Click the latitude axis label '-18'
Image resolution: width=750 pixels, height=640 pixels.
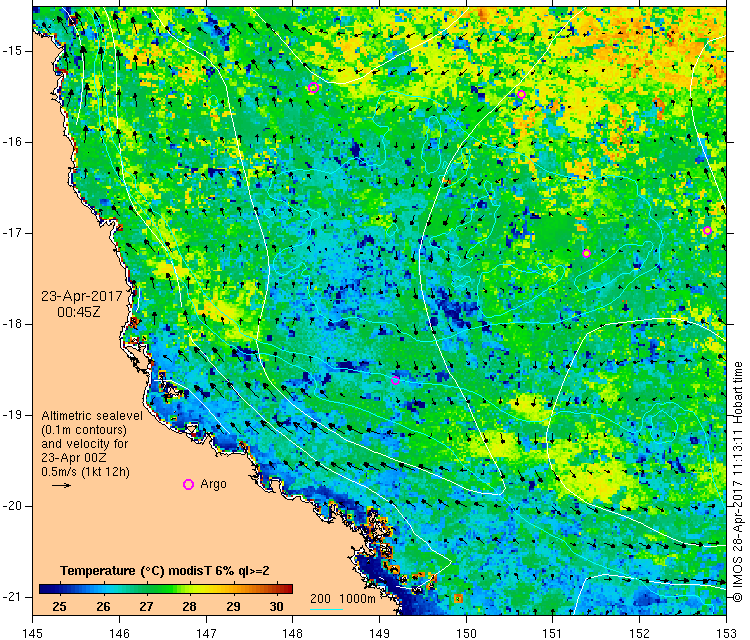click(11, 324)
